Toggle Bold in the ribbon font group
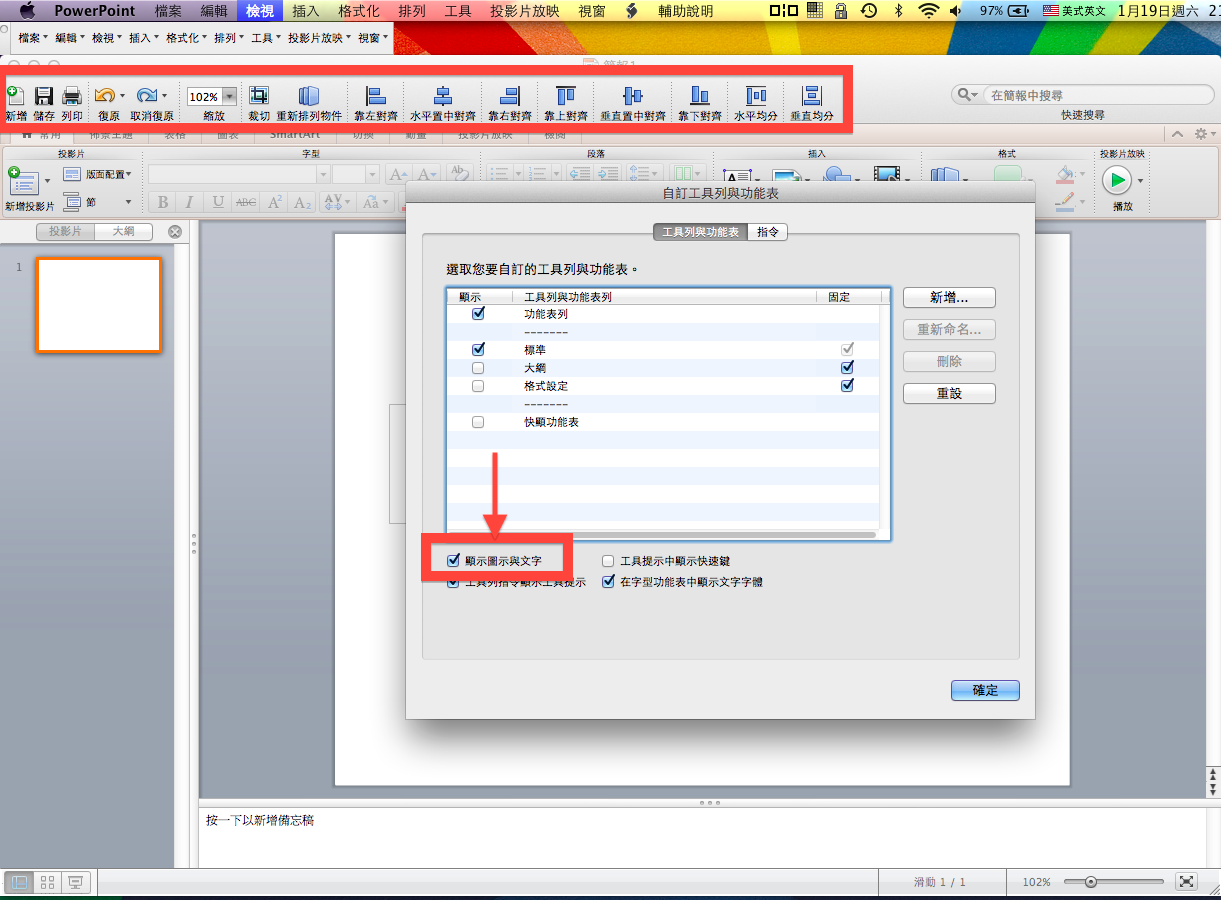1221x900 pixels. [163, 202]
